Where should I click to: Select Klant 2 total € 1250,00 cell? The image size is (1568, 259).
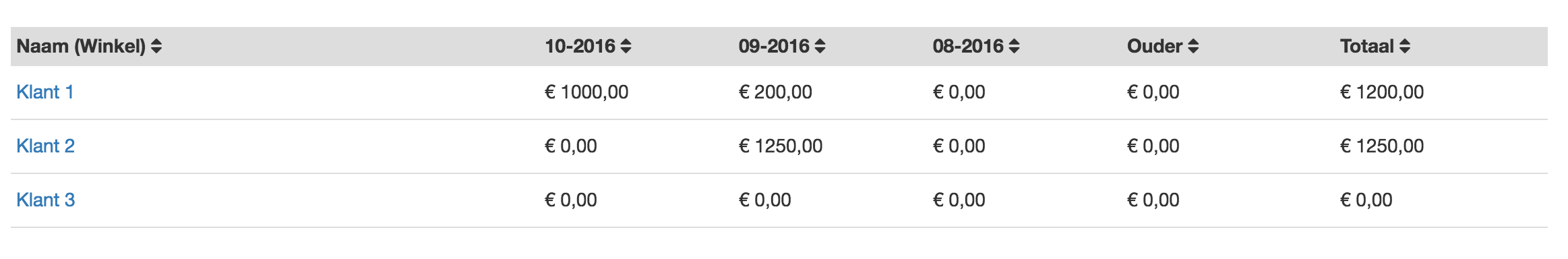tap(1382, 146)
